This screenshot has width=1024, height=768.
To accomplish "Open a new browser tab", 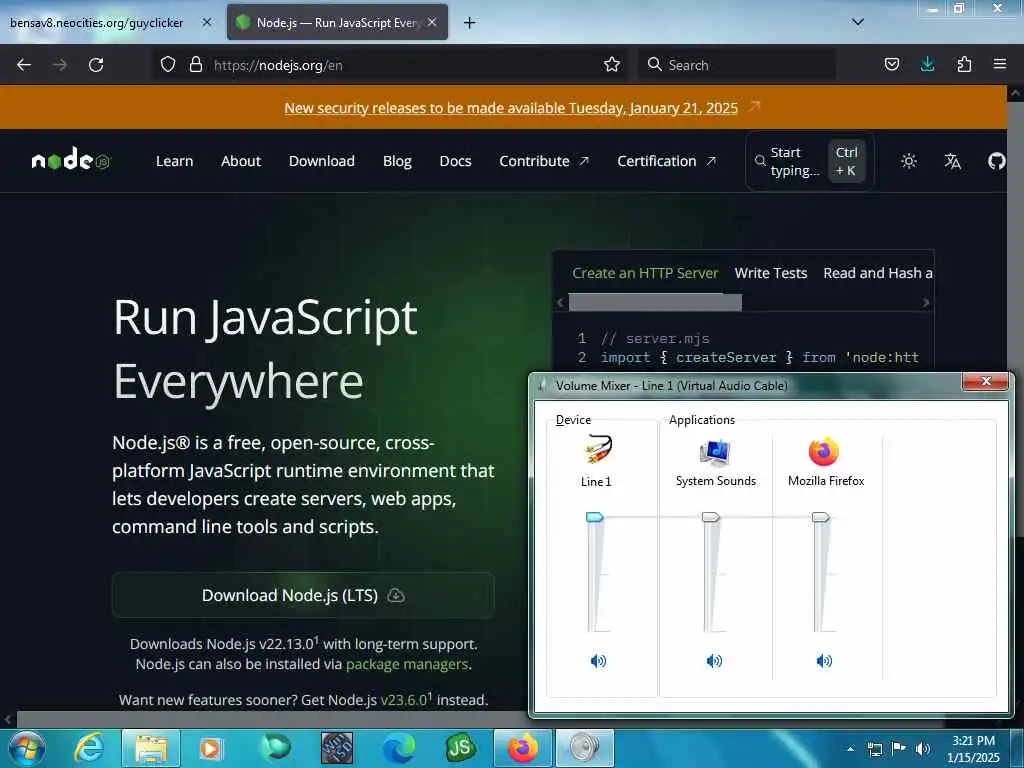I will point(470,23).
